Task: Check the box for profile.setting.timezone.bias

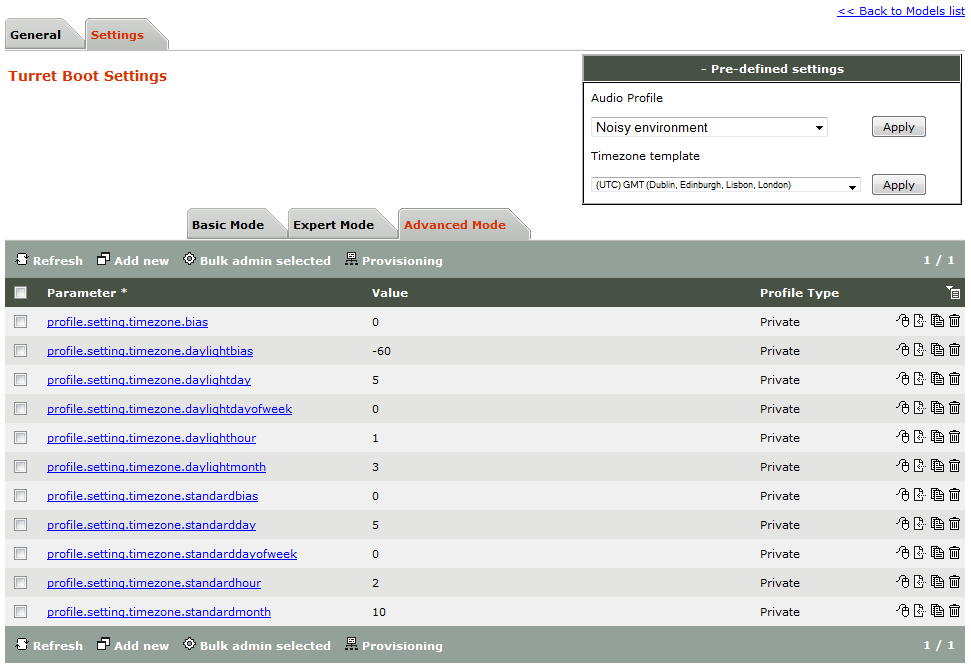Action: pos(20,321)
